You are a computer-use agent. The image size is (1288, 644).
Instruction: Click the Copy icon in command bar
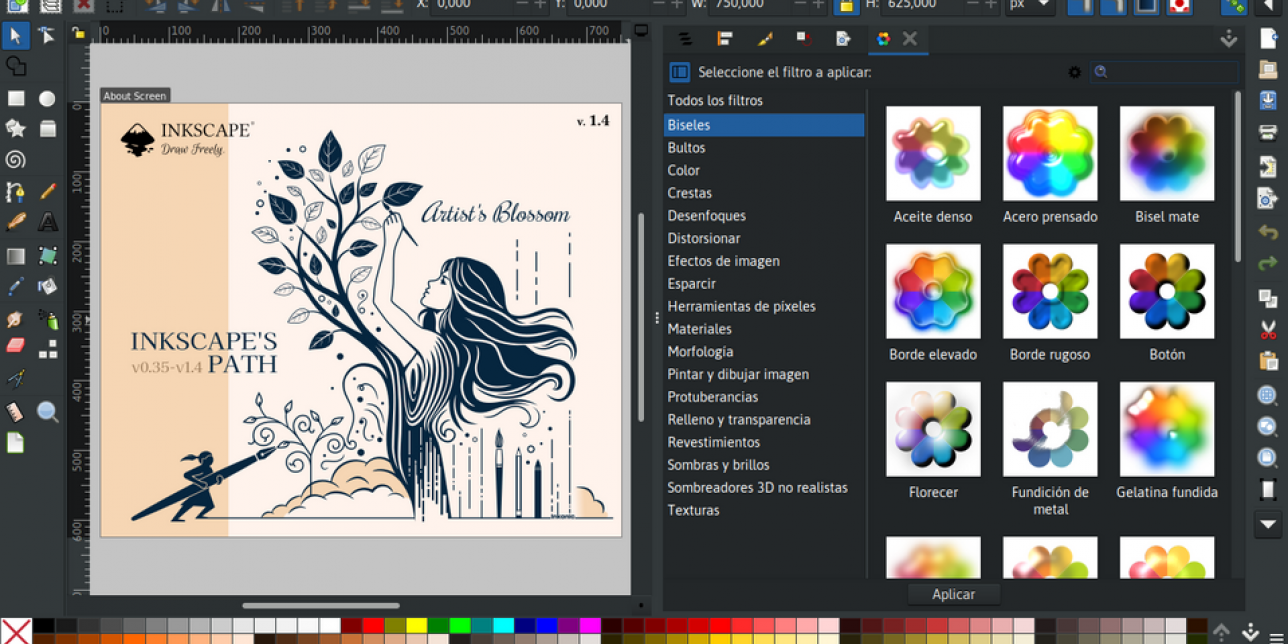point(1268,298)
